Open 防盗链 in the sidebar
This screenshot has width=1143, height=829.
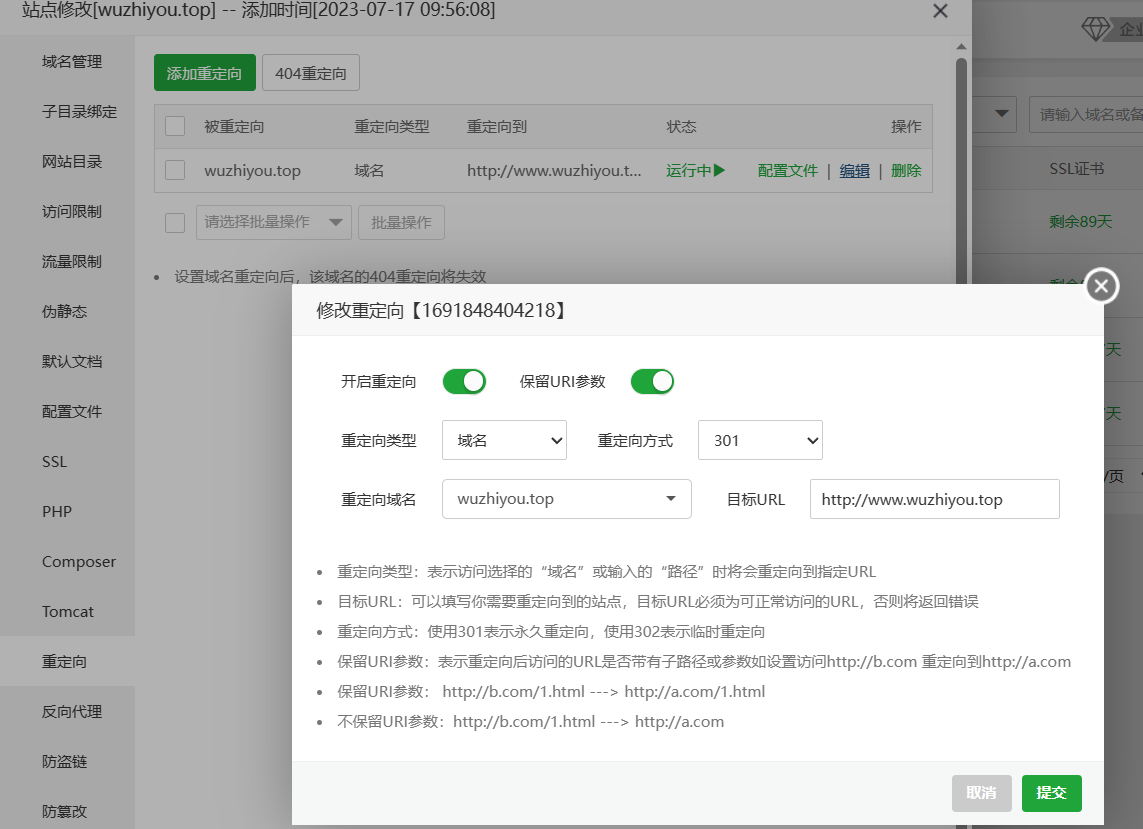point(64,761)
